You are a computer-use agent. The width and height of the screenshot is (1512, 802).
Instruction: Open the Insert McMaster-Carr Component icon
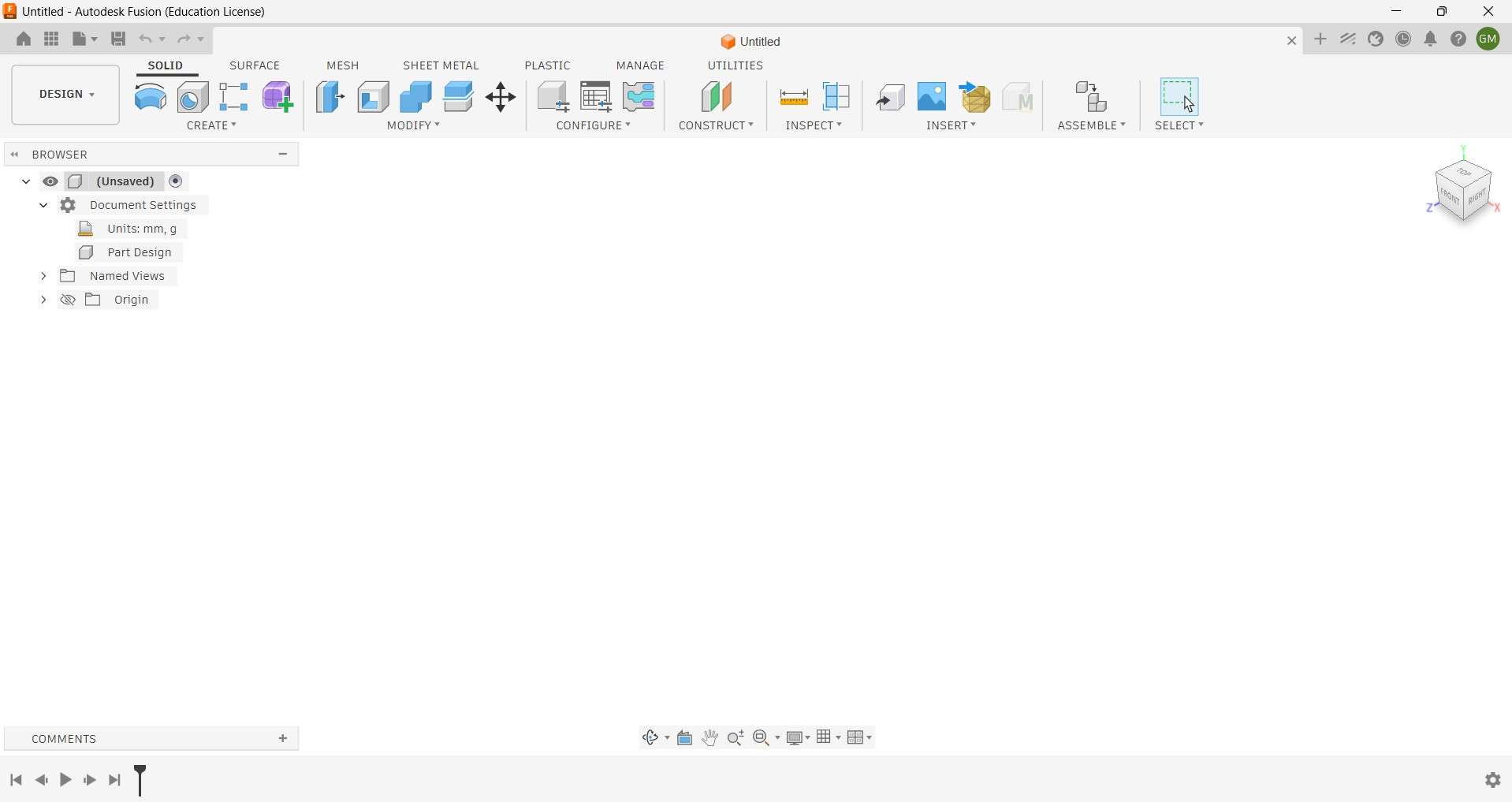click(x=1019, y=97)
